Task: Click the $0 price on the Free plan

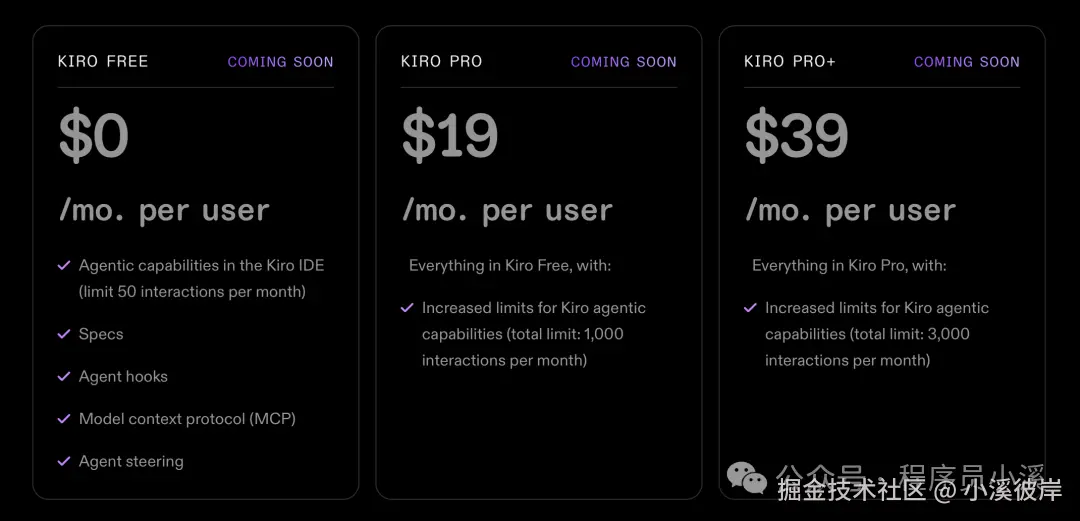Action: (x=94, y=136)
